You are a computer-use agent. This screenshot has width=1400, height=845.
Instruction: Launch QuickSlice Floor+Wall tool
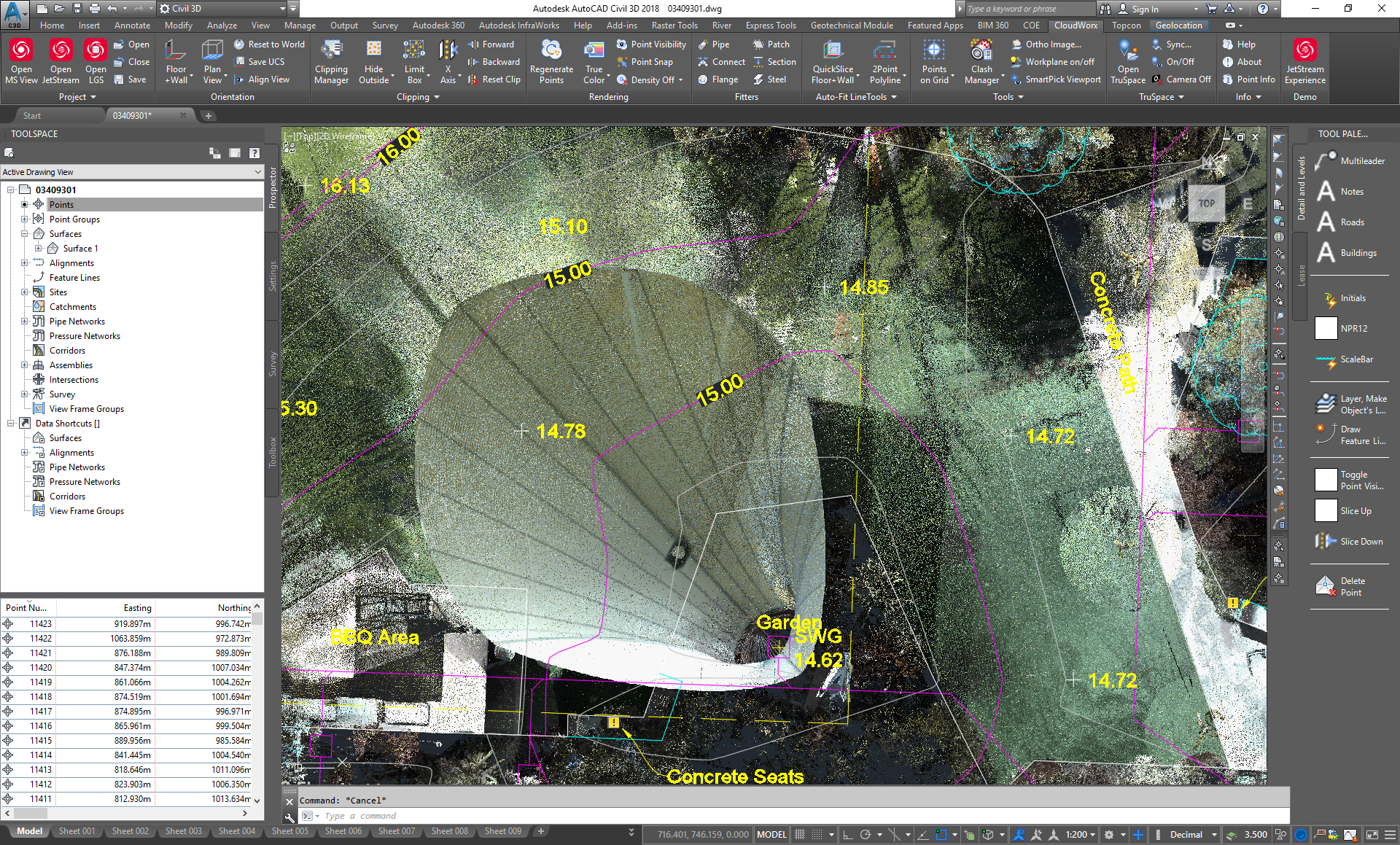point(833,61)
